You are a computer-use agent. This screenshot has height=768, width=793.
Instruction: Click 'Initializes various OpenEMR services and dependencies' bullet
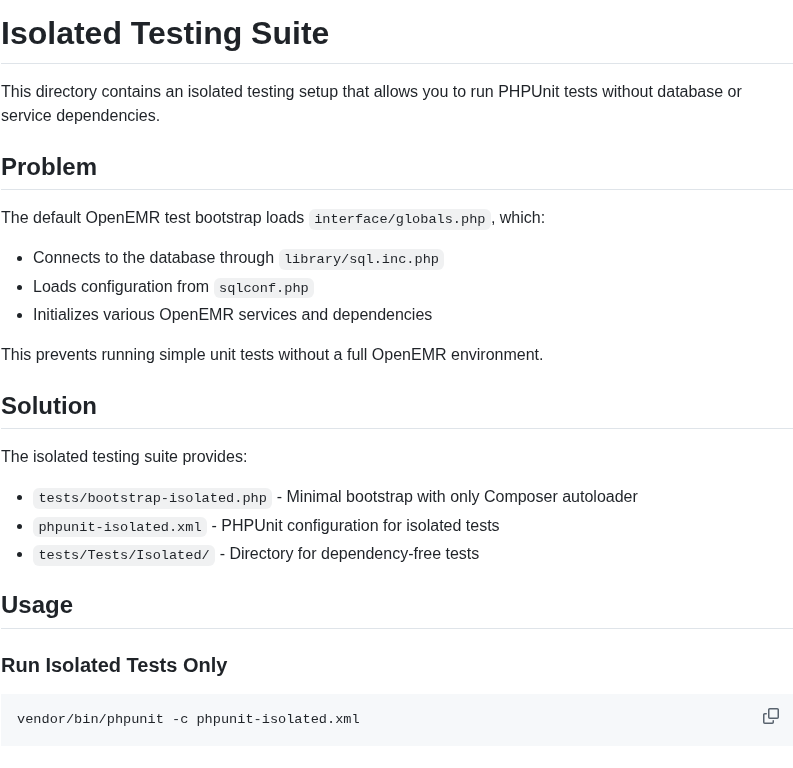pyautogui.click(x=233, y=314)
